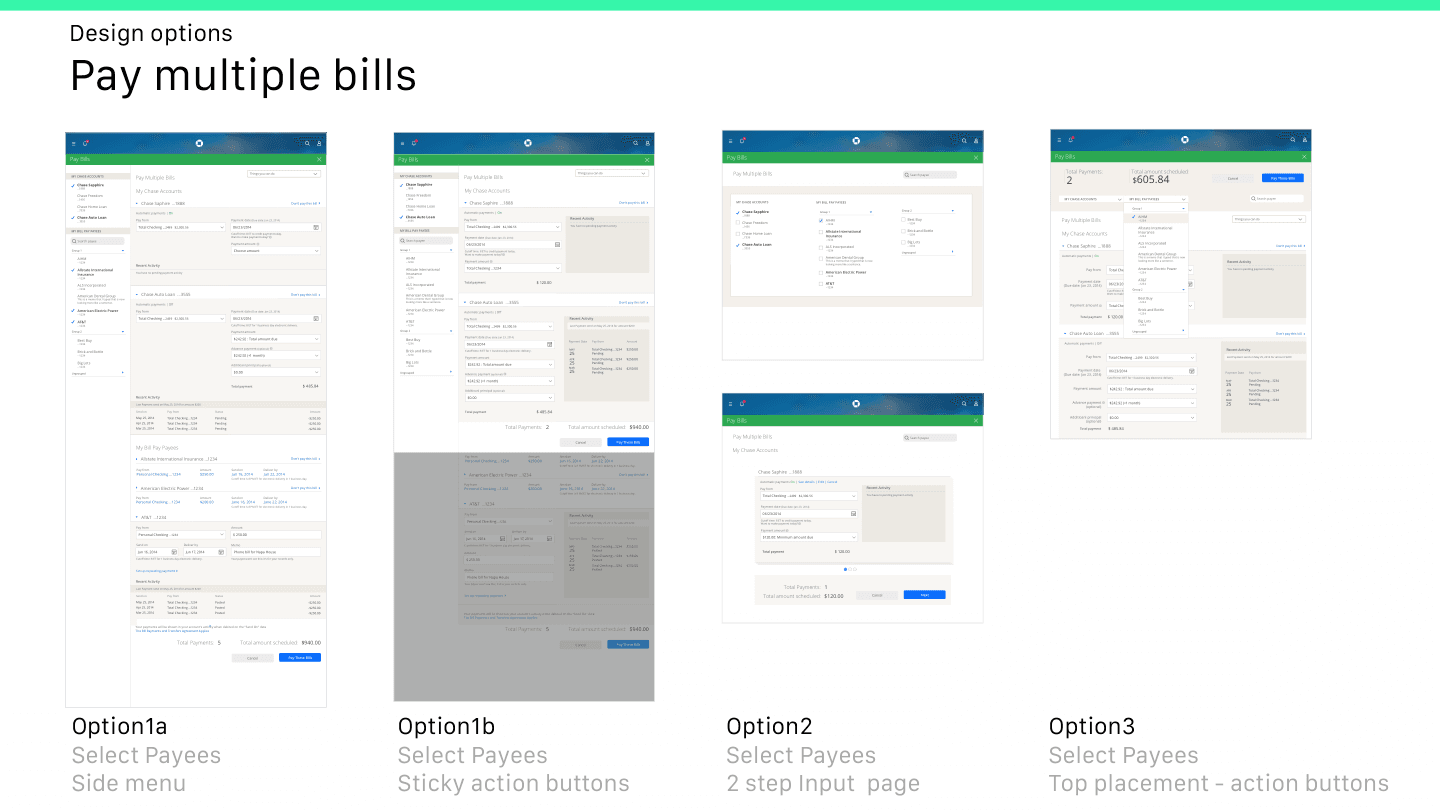Open My Chase Accounts menu in Option 3
The height and width of the screenshot is (810, 1440).
pos(1092,197)
